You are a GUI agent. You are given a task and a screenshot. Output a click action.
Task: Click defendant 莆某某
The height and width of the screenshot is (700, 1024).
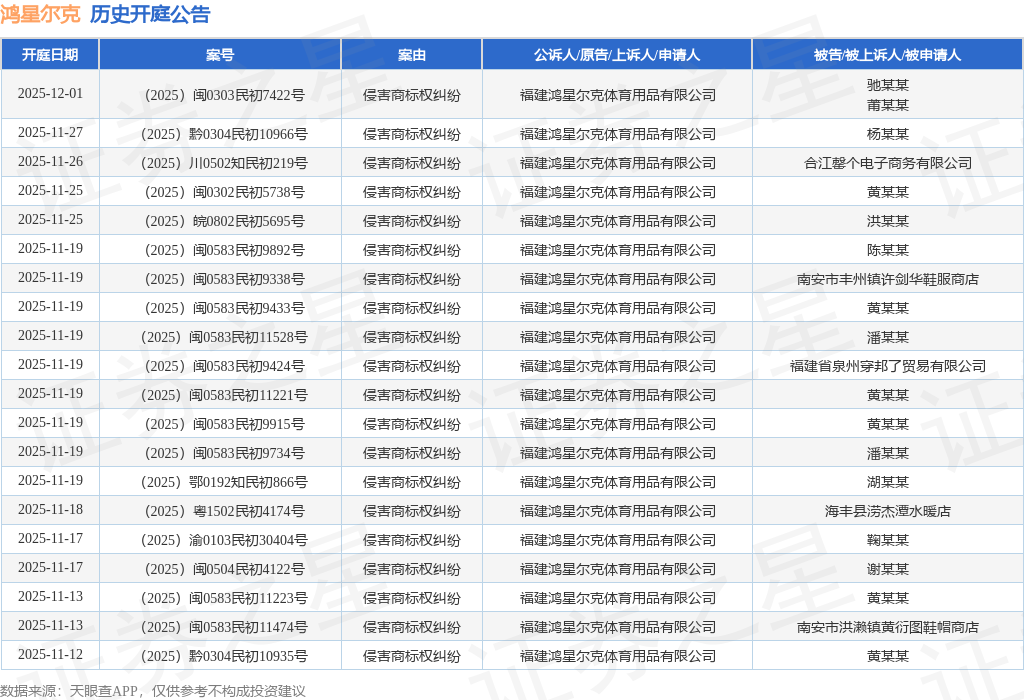tap(888, 105)
